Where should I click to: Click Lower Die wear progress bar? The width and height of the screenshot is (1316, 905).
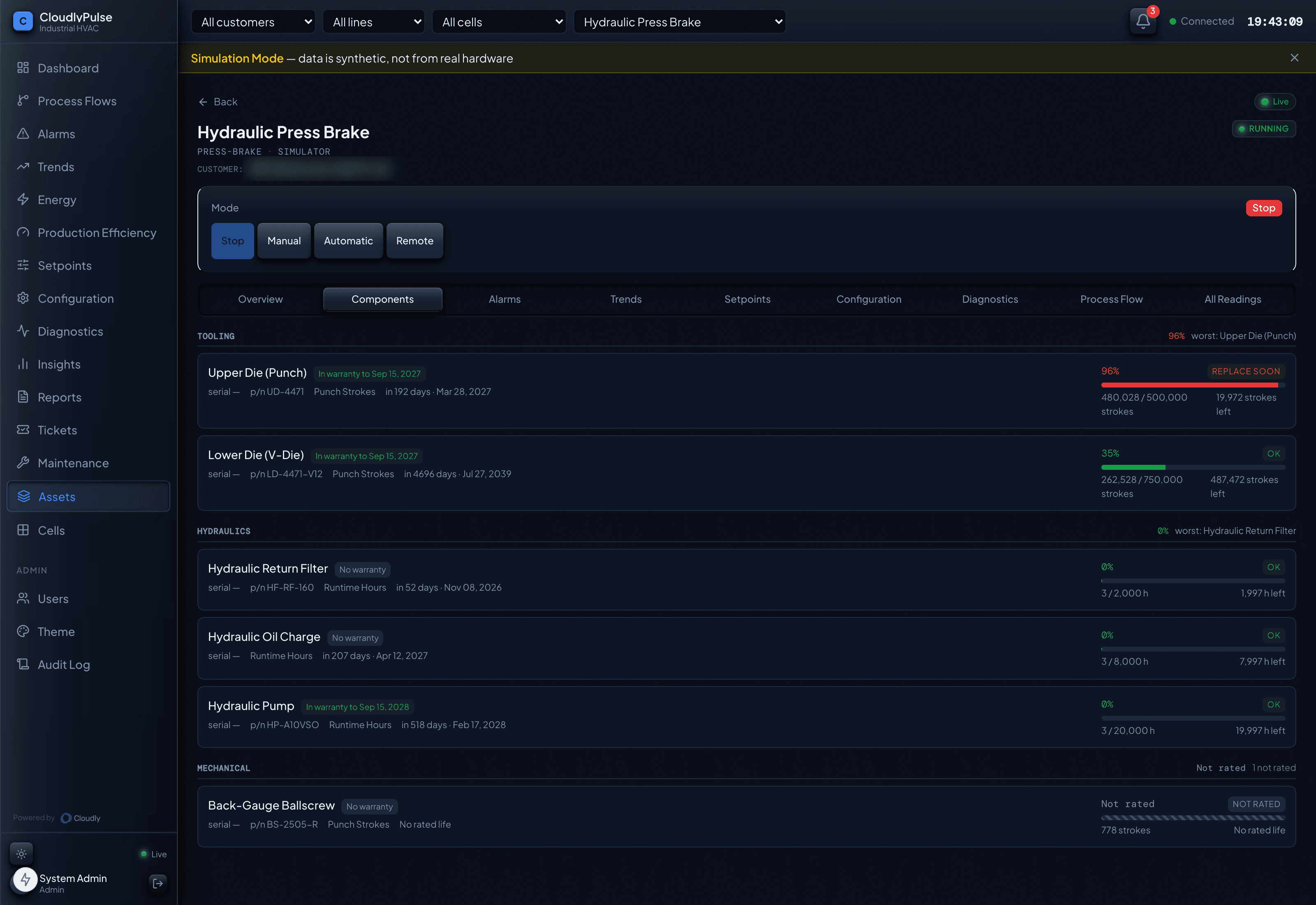1193,467
